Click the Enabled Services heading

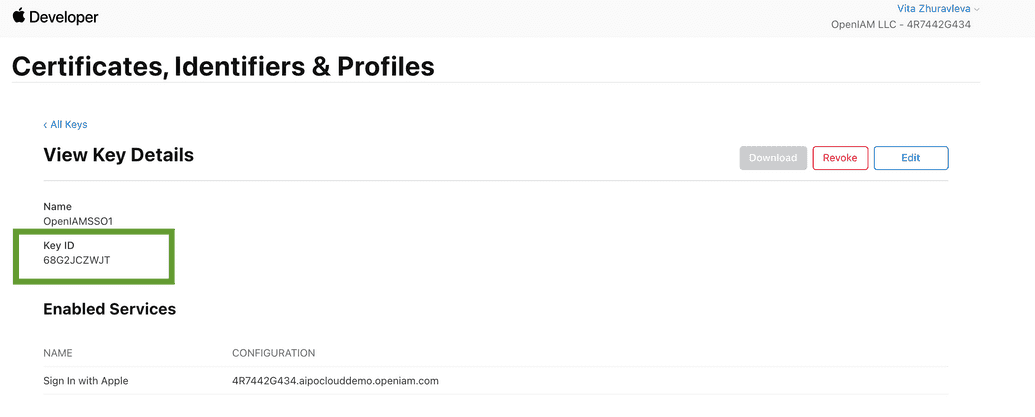pyautogui.click(x=109, y=310)
